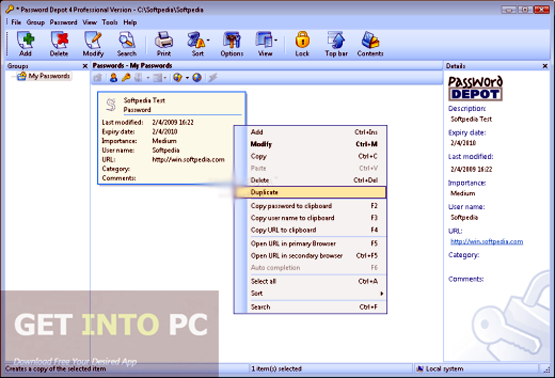This screenshot has height=378, width=555.
Task: Click the 'Expiry date:' label in Details panel
Action: click(x=467, y=133)
